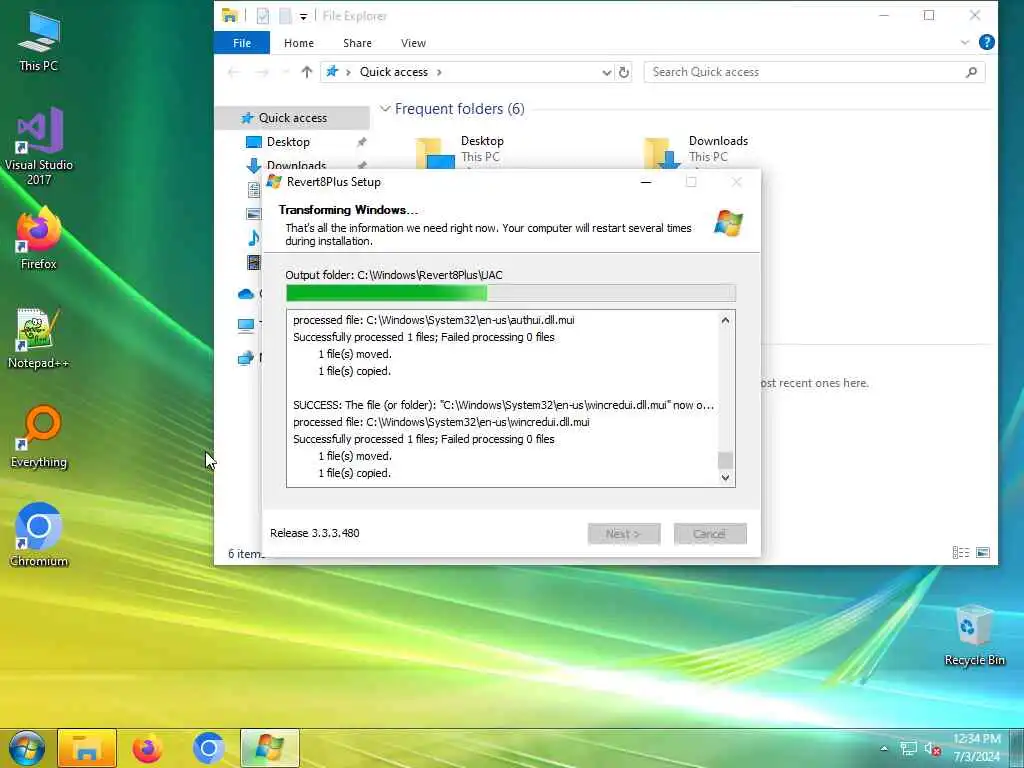Refresh Quick access view
Viewport: 1024px width, 768px height.
624,72
